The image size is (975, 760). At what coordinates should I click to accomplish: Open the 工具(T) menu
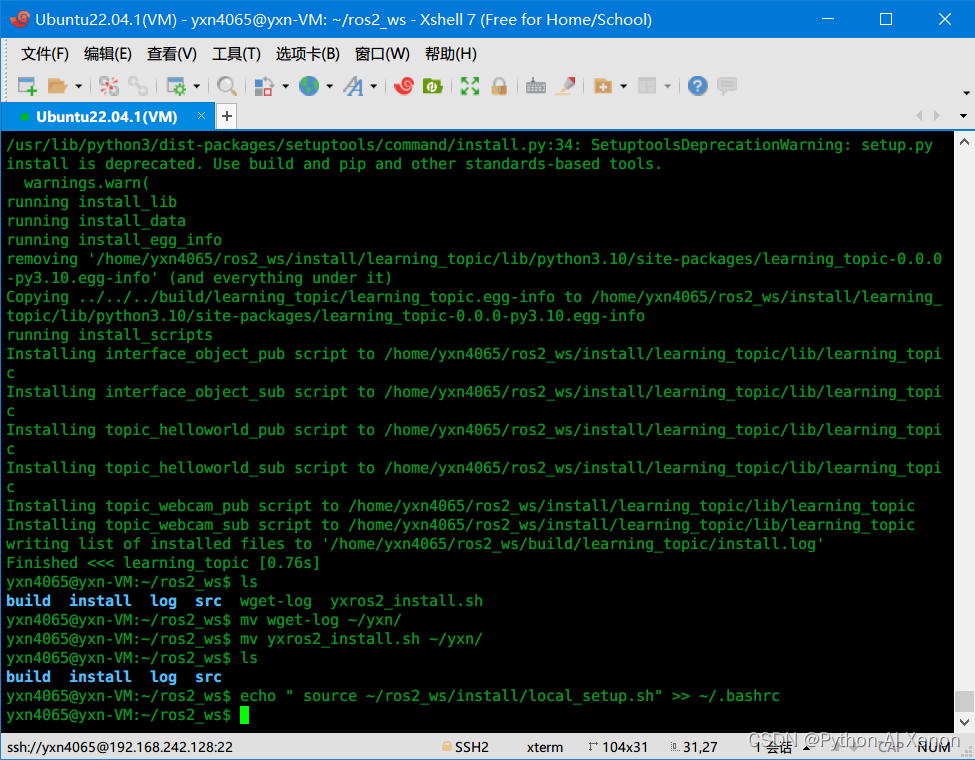coord(236,54)
